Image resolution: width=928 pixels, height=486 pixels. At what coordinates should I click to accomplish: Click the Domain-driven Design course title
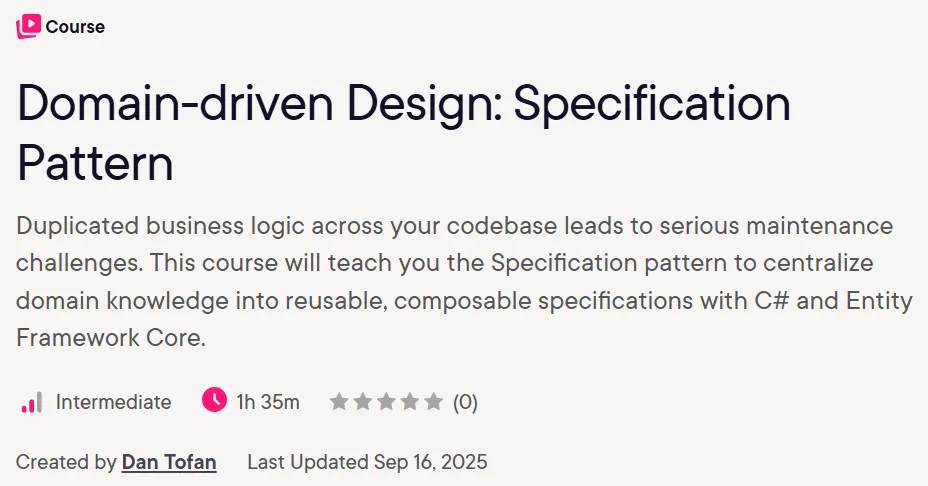tap(404, 133)
